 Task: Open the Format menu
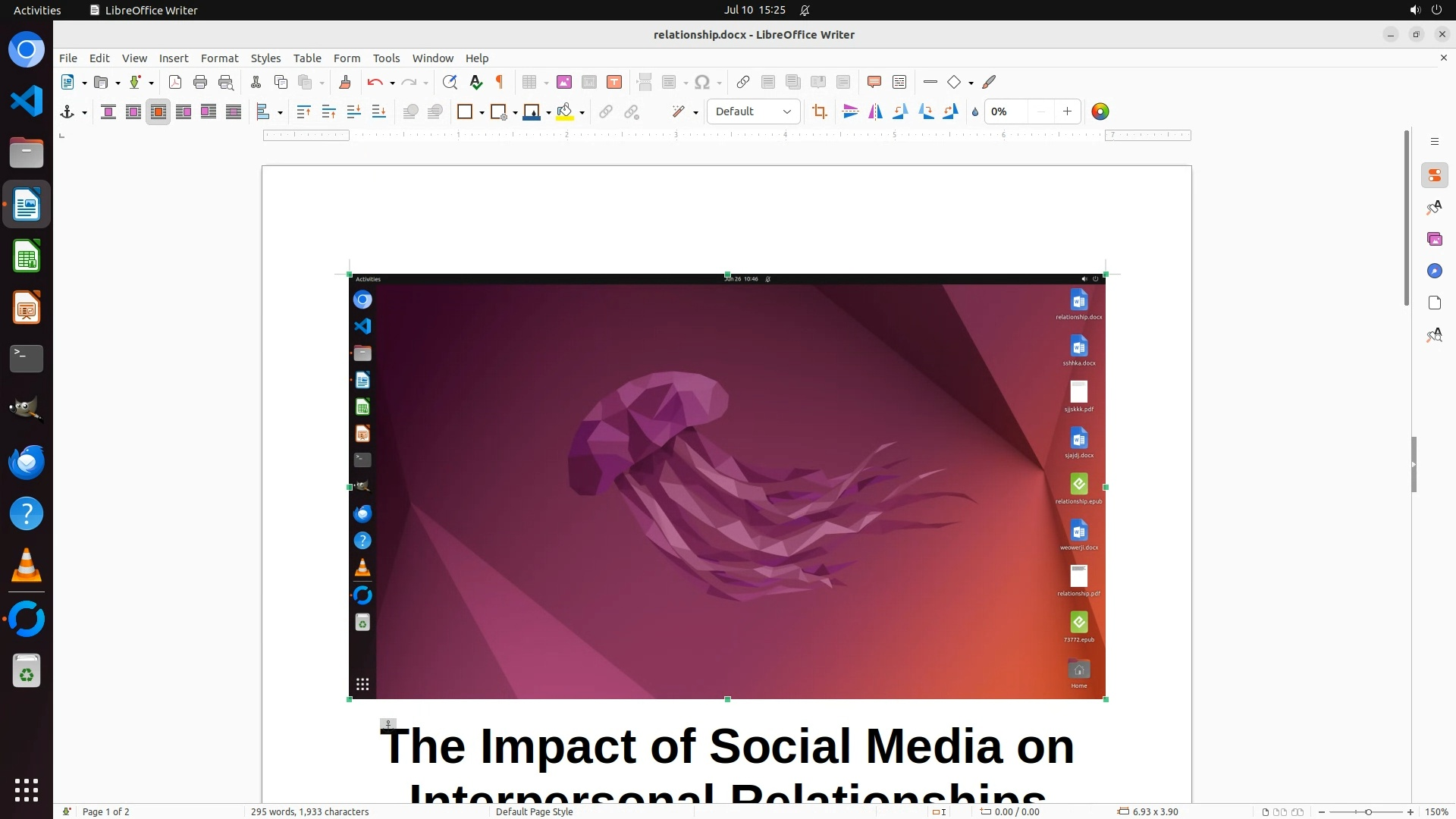coord(219,58)
